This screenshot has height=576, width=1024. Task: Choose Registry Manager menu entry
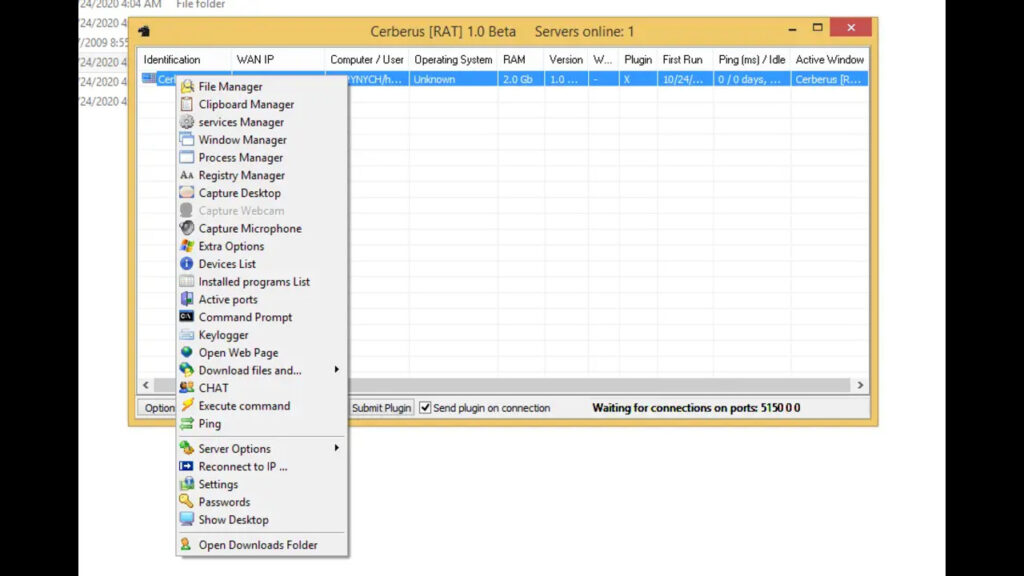click(262, 175)
